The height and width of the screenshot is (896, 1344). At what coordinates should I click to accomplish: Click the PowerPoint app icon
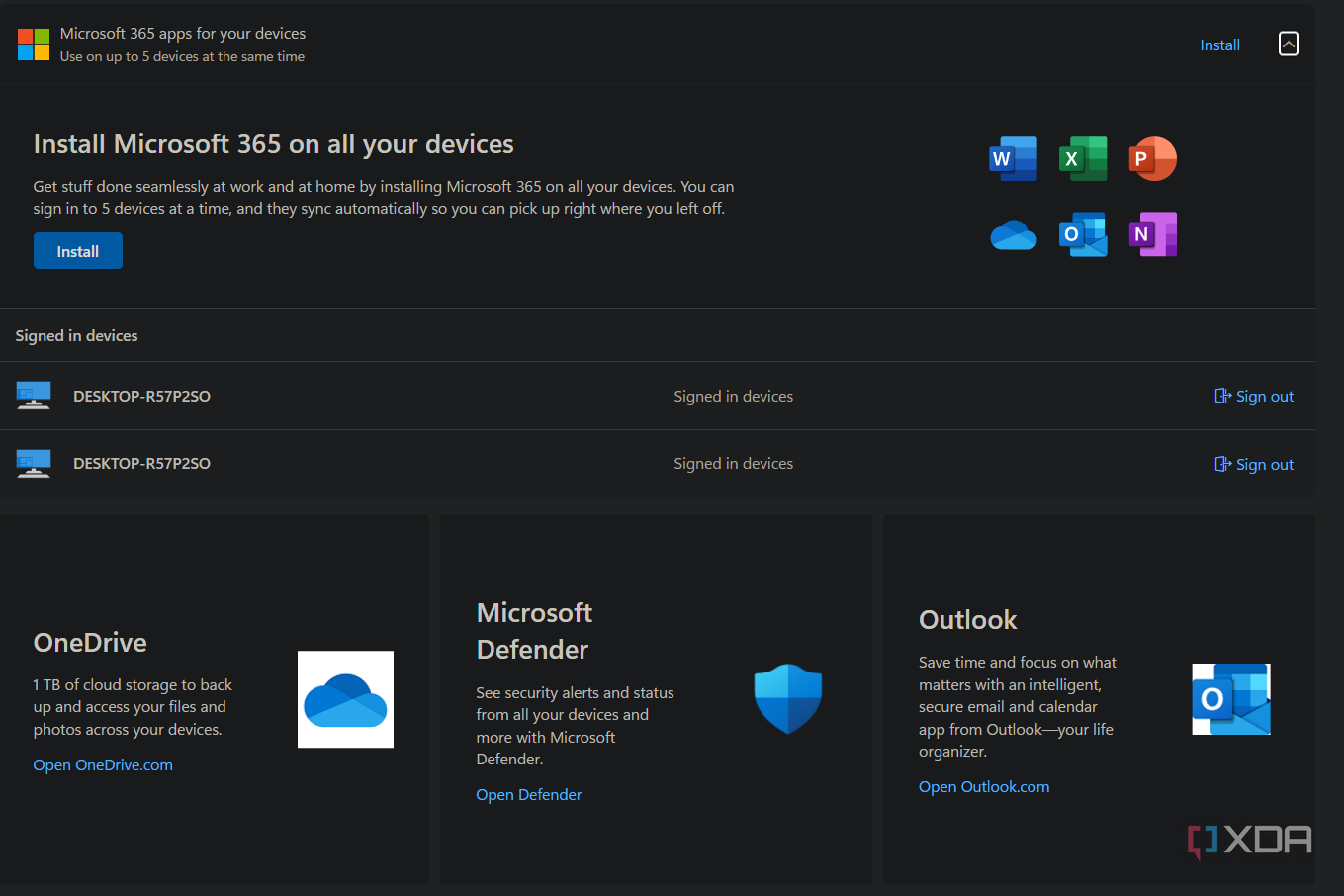[x=1152, y=159]
